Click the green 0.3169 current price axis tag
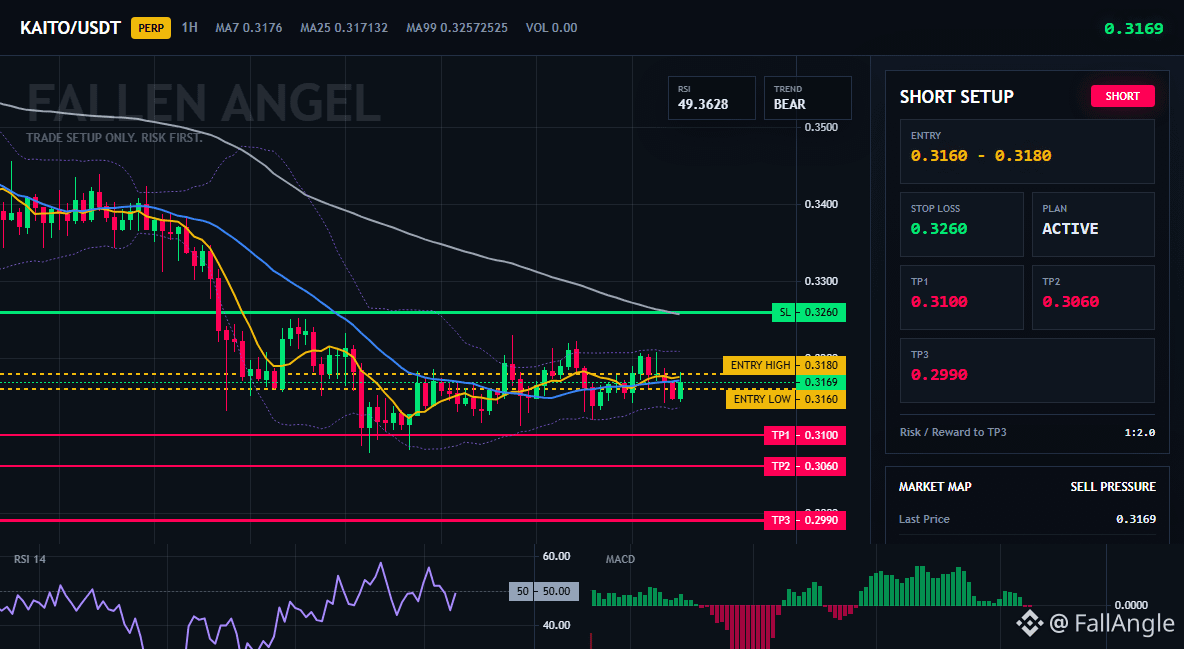 [x=821, y=382]
